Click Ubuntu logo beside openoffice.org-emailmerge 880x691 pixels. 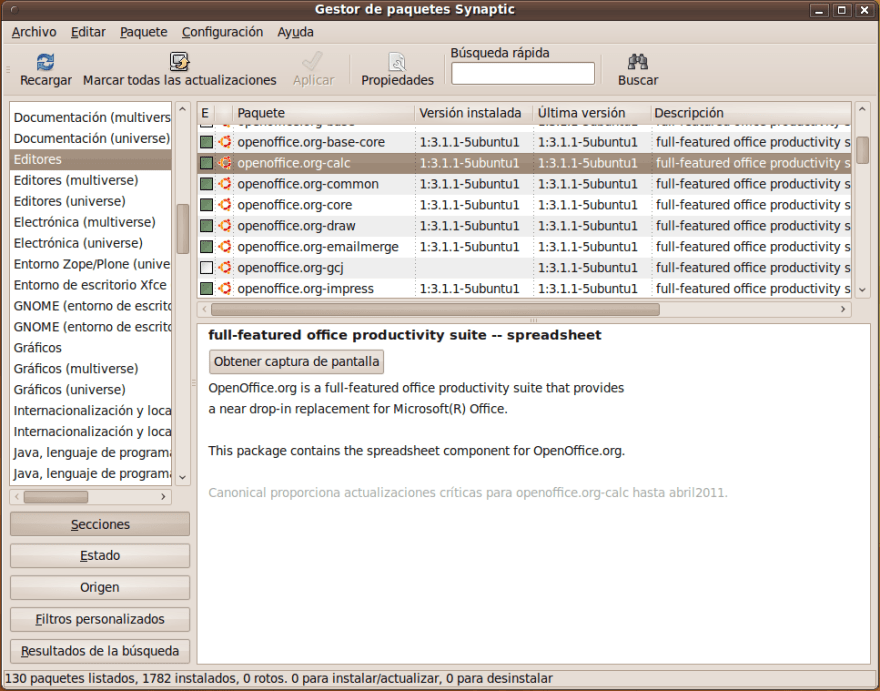(x=224, y=246)
